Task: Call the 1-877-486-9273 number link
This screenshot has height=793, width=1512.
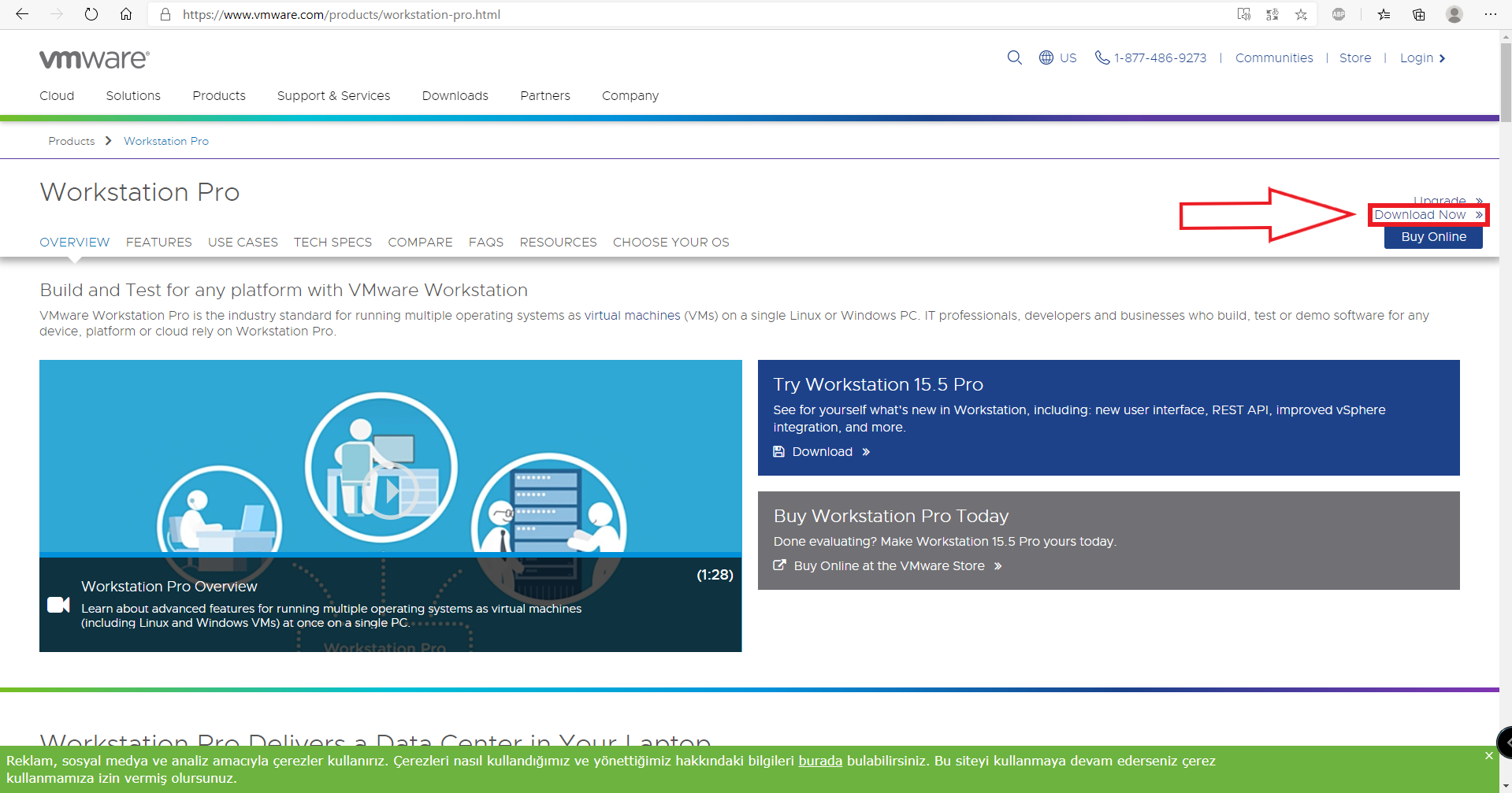Action: (x=1160, y=57)
